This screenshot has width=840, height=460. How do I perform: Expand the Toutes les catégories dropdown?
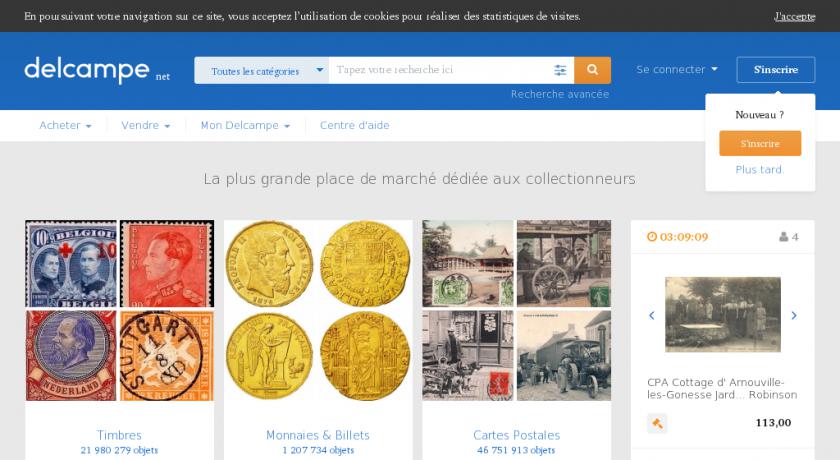pos(261,70)
